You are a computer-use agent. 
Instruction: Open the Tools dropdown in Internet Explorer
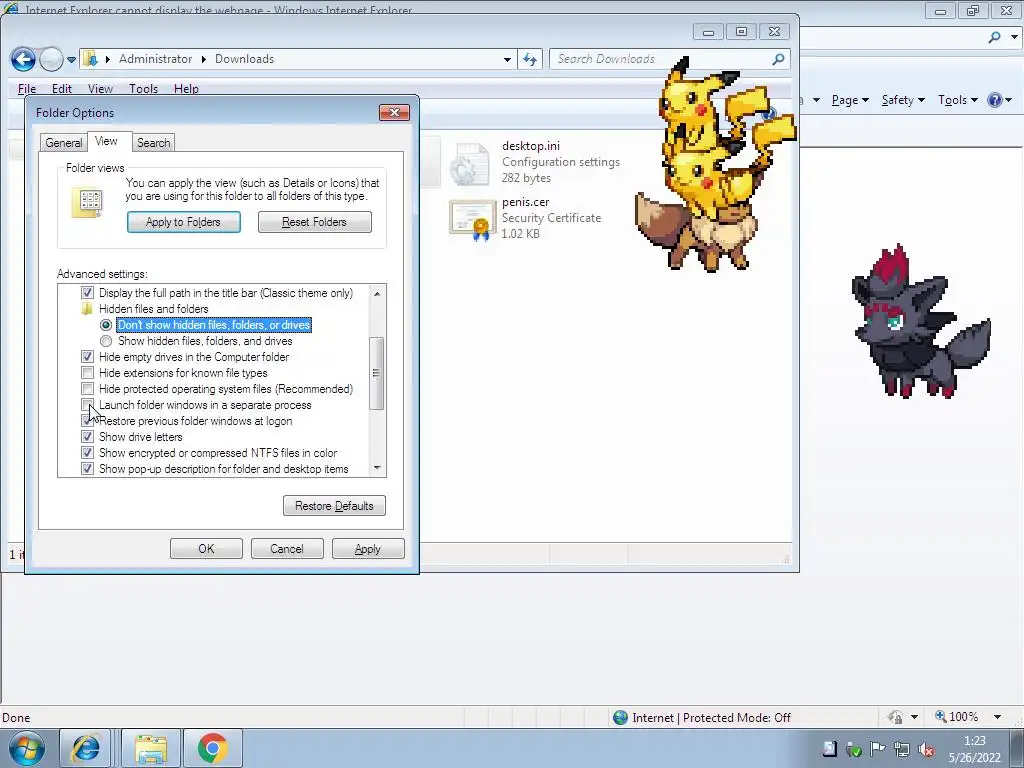click(x=957, y=100)
